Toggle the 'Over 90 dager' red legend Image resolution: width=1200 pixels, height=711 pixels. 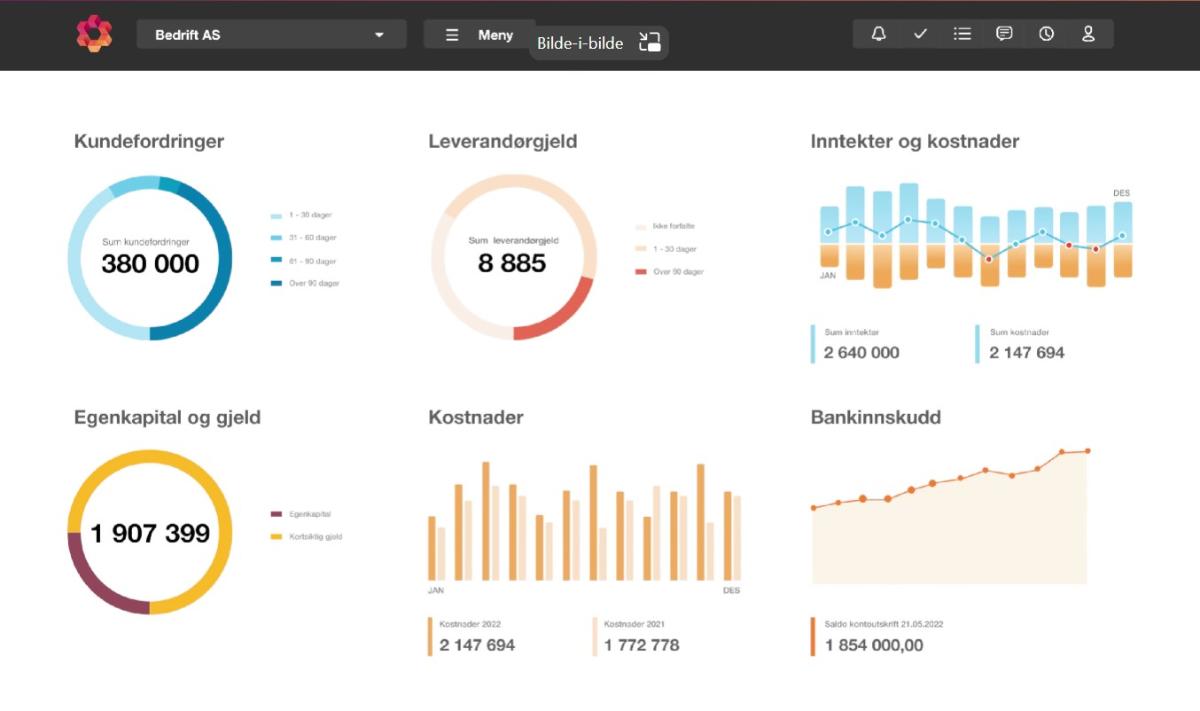(677, 272)
